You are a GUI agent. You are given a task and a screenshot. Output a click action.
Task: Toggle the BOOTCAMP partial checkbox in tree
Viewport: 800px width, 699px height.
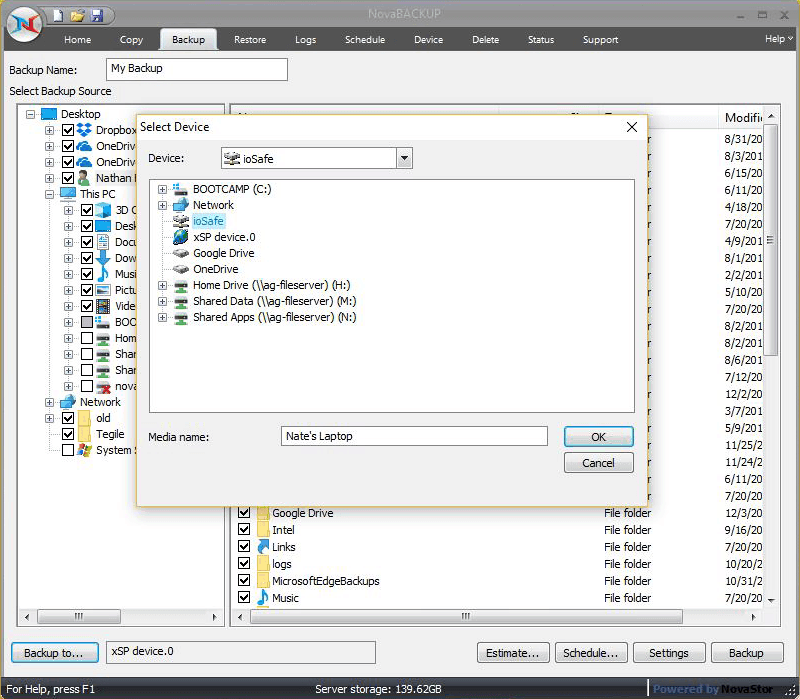pos(87,322)
